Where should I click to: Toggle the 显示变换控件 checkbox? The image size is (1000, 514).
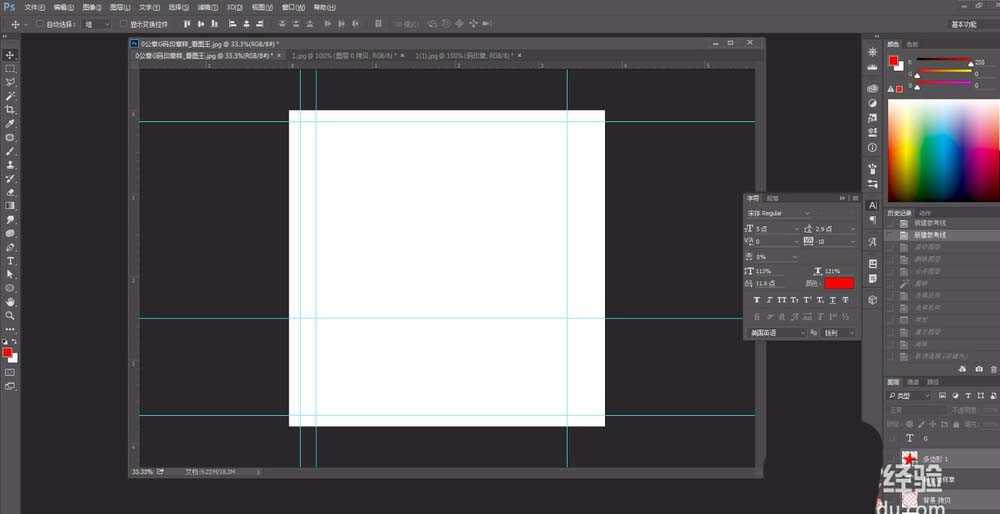(122, 23)
